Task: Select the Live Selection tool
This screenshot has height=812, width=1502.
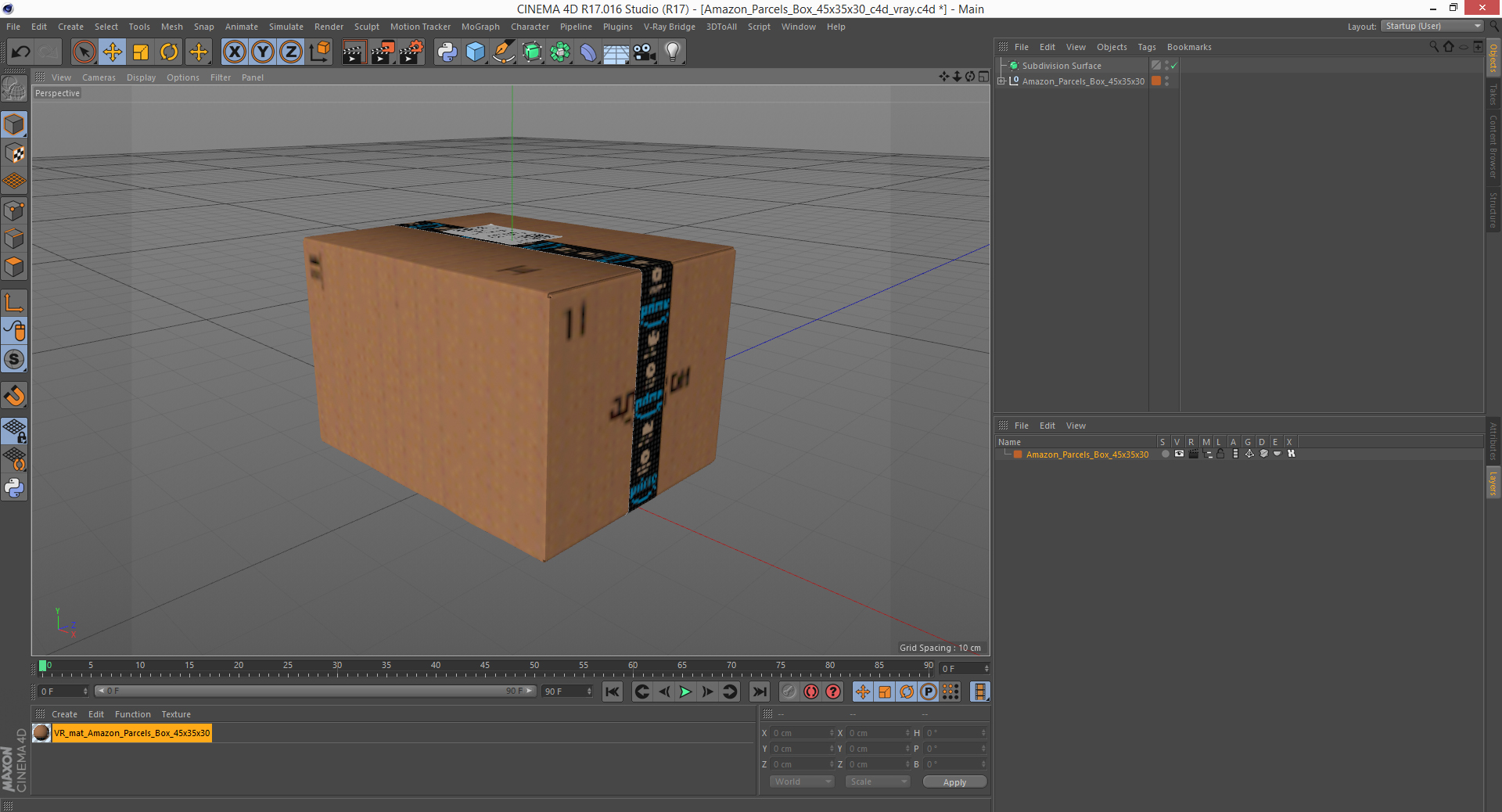Action: click(84, 52)
